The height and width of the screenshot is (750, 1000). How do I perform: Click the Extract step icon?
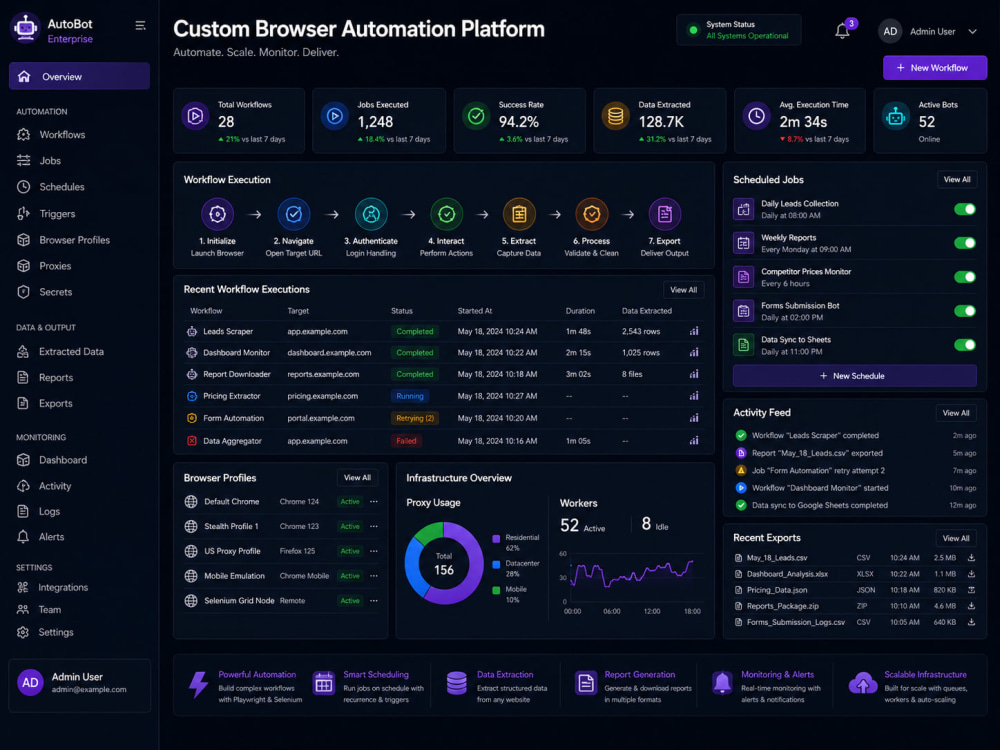pos(519,214)
